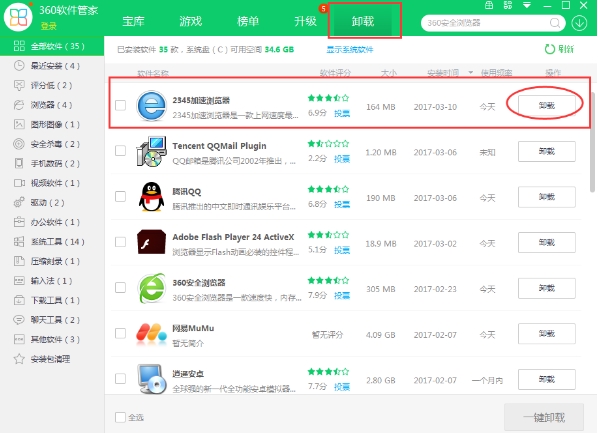Check the 360安全浏览器 checkbox

[121, 287]
